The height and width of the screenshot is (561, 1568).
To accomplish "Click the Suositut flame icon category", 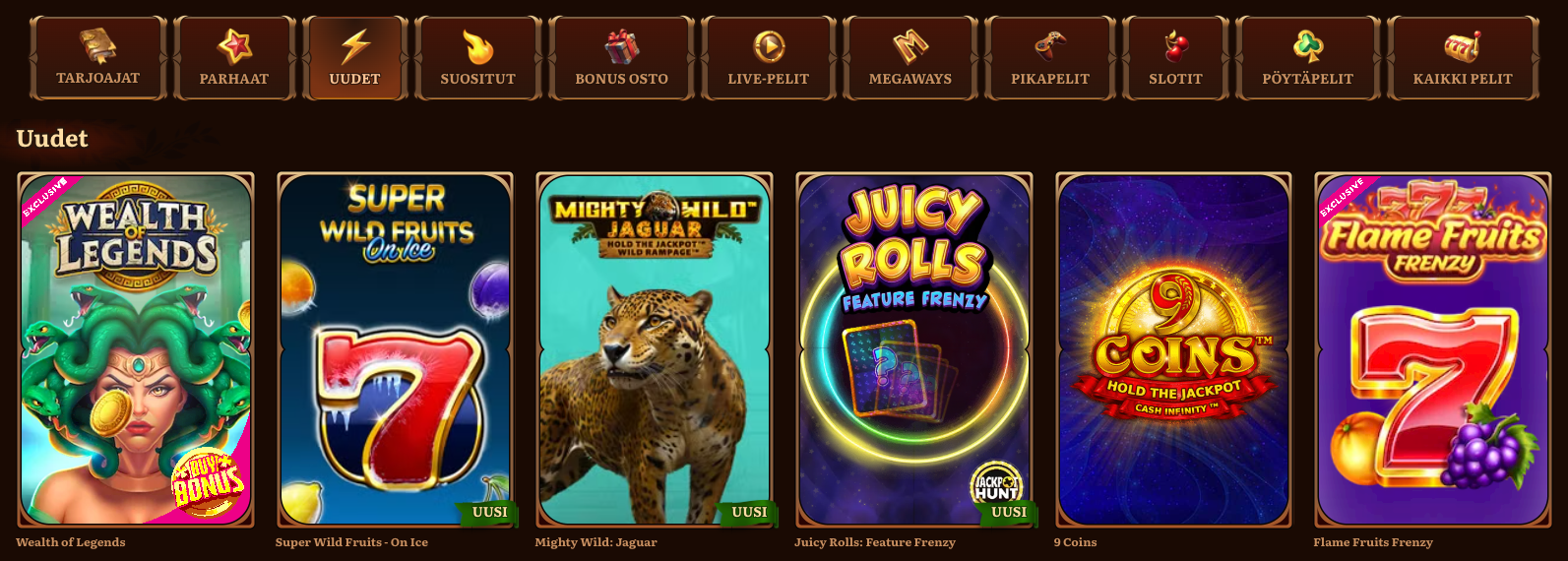I will (477, 58).
